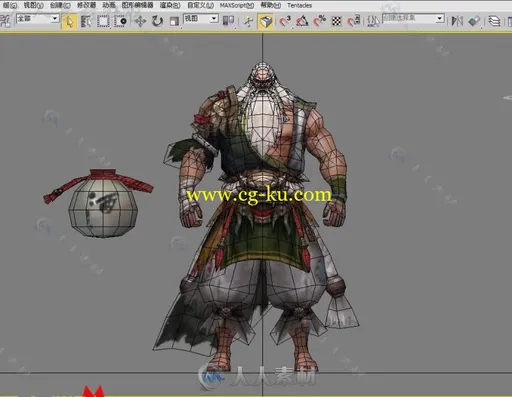Image resolution: width=512 pixels, height=397 pixels.
Task: Open the 自定义 Customize menu
Action: click(200, 5)
